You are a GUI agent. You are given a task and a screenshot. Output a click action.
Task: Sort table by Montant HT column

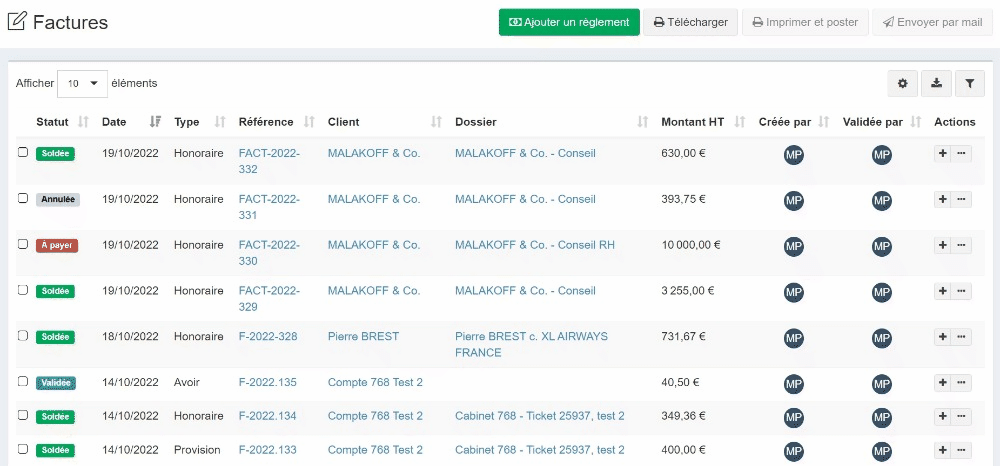point(703,122)
